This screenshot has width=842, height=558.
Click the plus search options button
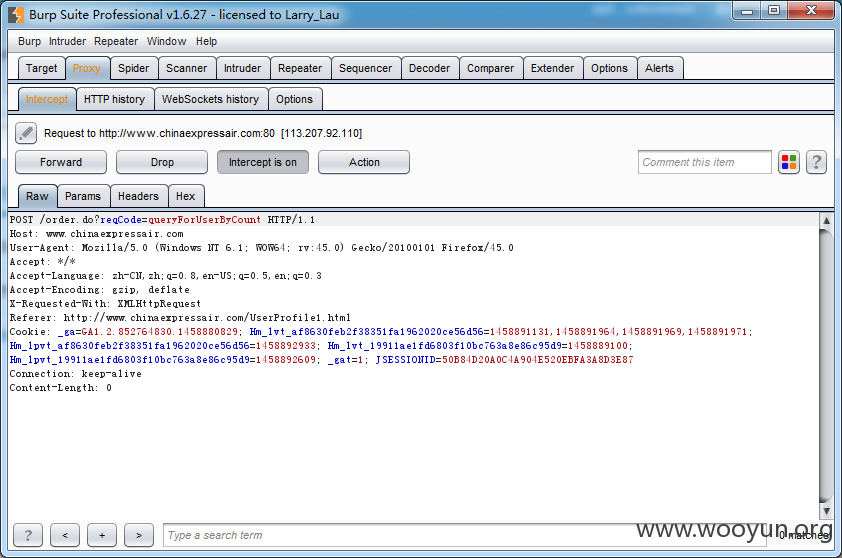click(102, 535)
